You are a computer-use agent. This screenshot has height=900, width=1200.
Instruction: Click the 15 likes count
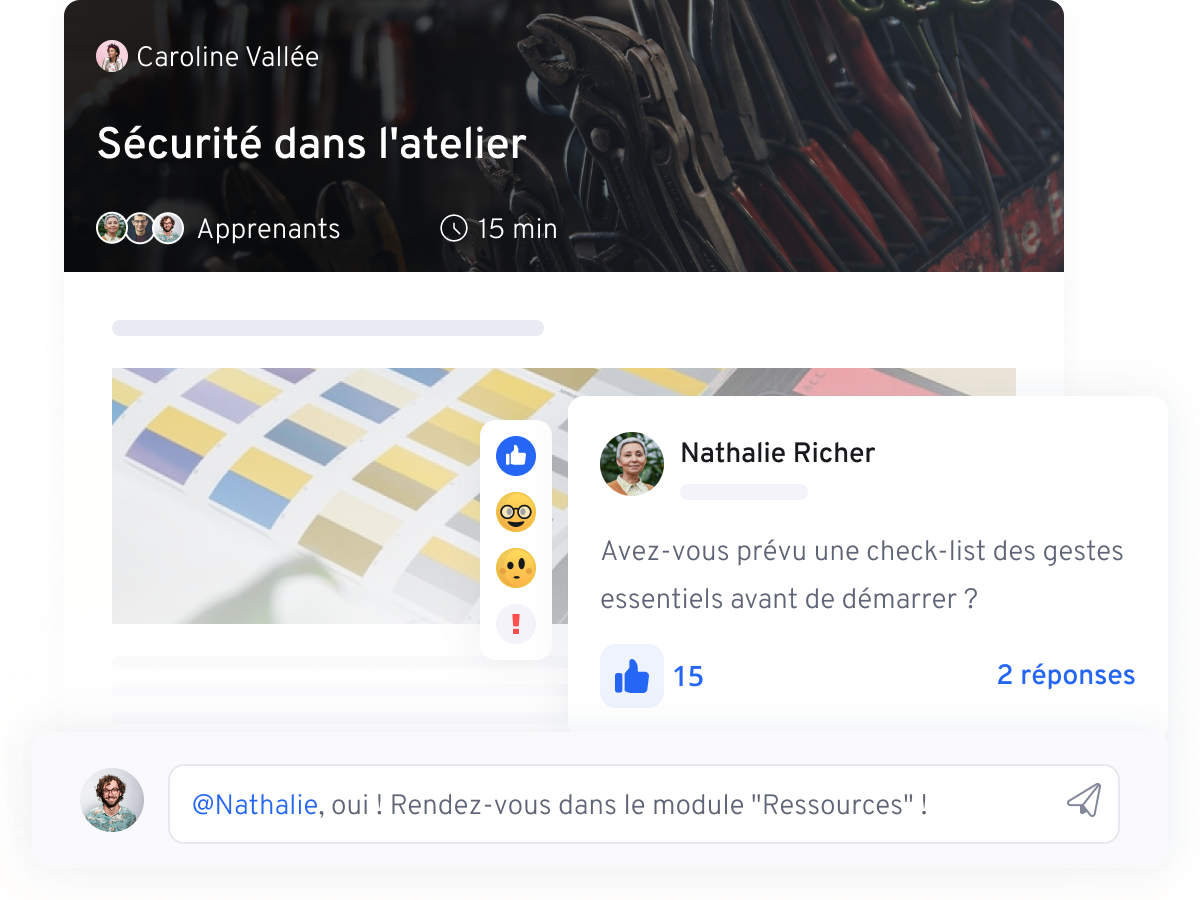point(688,677)
